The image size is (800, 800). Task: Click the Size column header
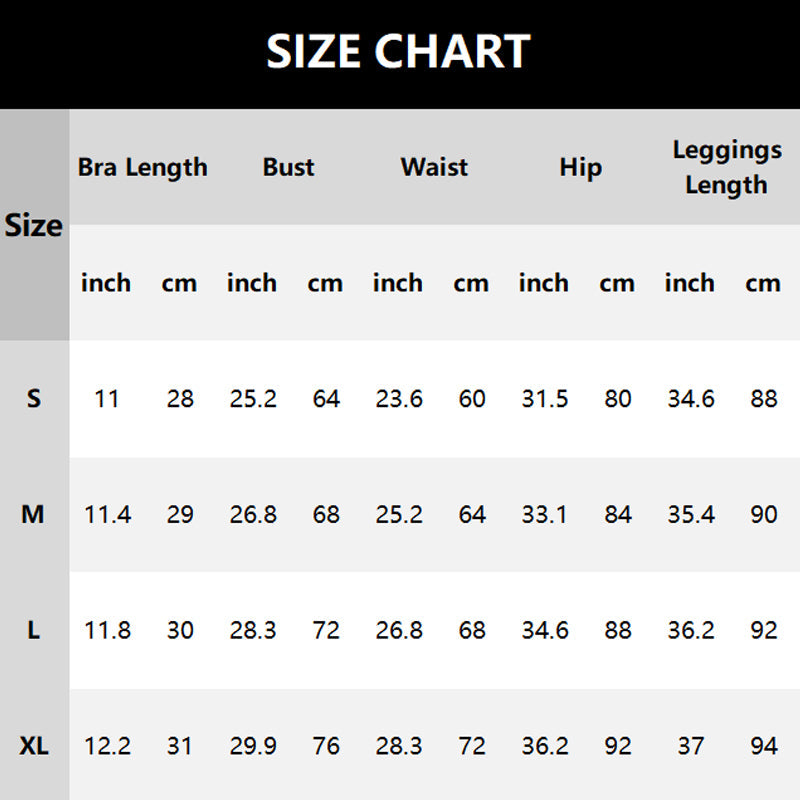(x=34, y=226)
